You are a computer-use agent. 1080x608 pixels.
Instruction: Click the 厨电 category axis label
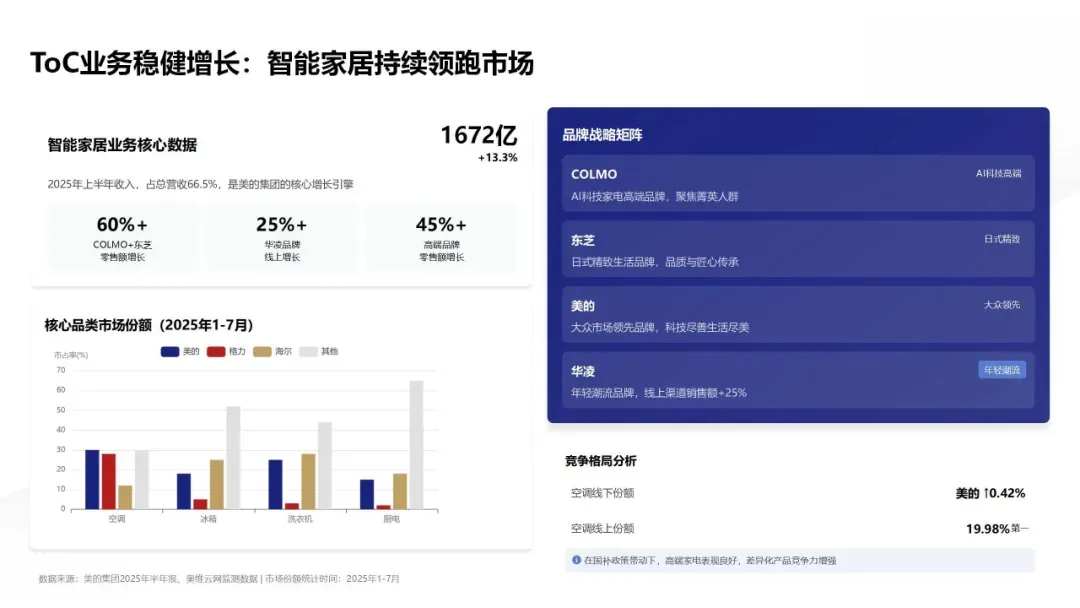click(391, 519)
